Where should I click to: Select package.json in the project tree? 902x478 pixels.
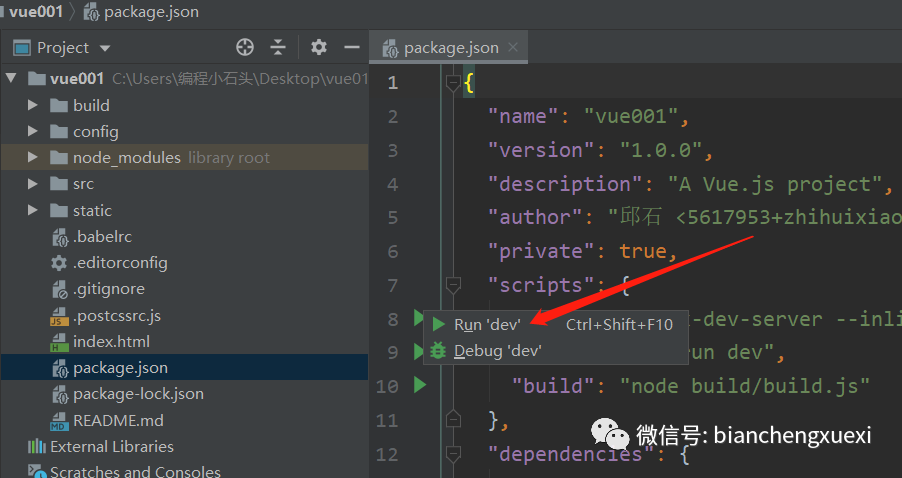tap(120, 368)
